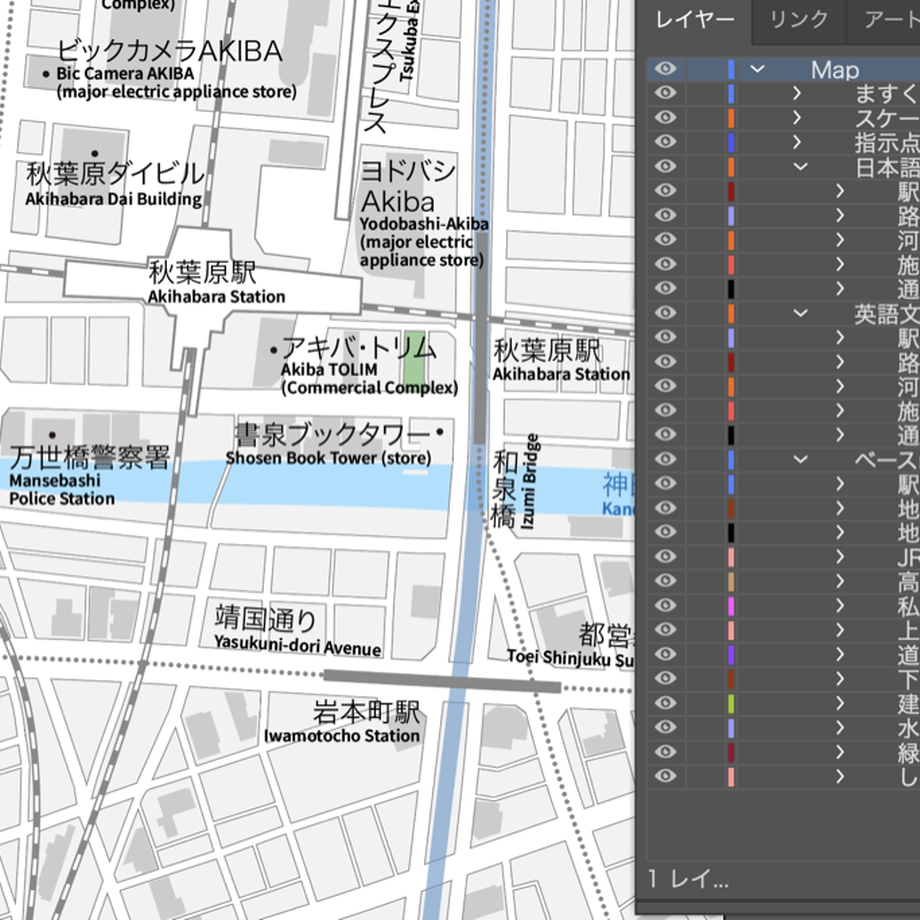The width and height of the screenshot is (920, 920).
Task: Hide the 英語文 layer group
Action: [665, 313]
